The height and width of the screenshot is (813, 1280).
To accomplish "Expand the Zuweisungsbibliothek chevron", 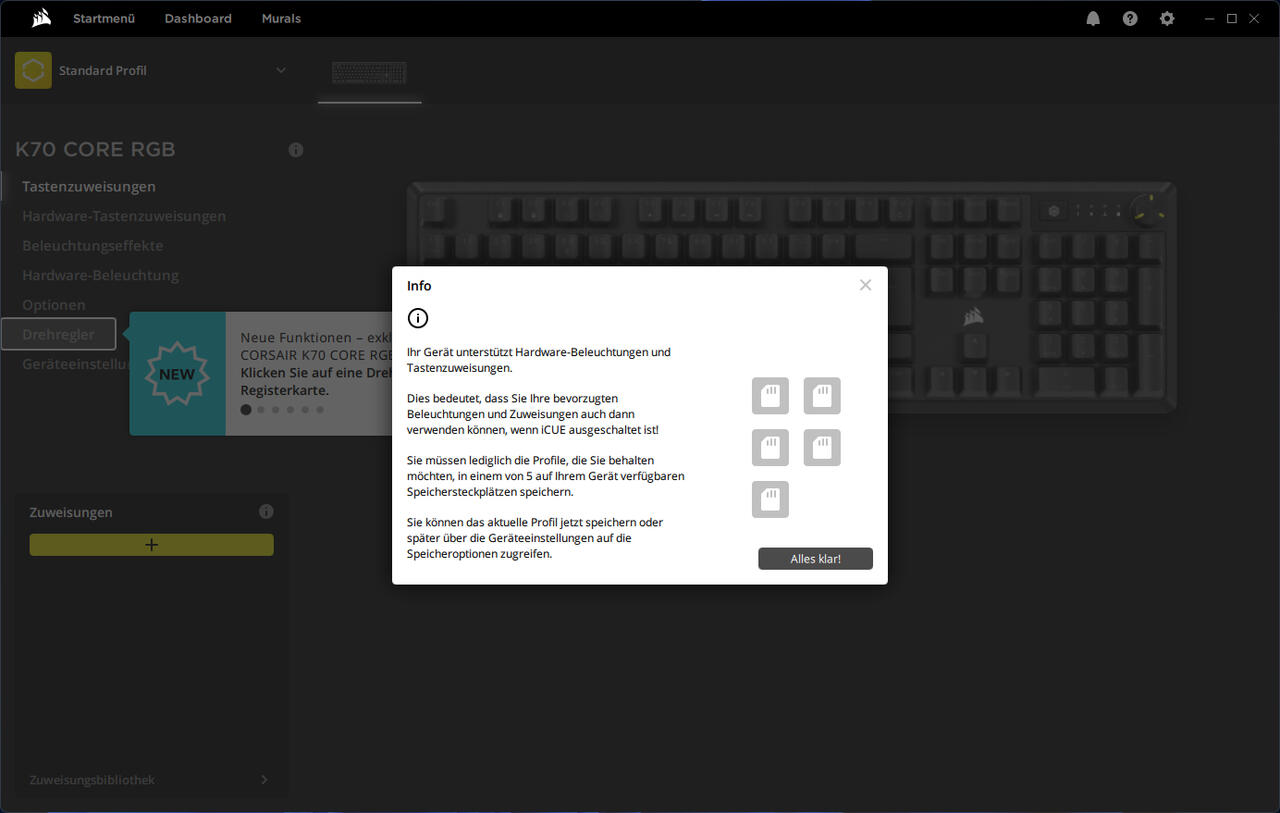I will (x=264, y=779).
